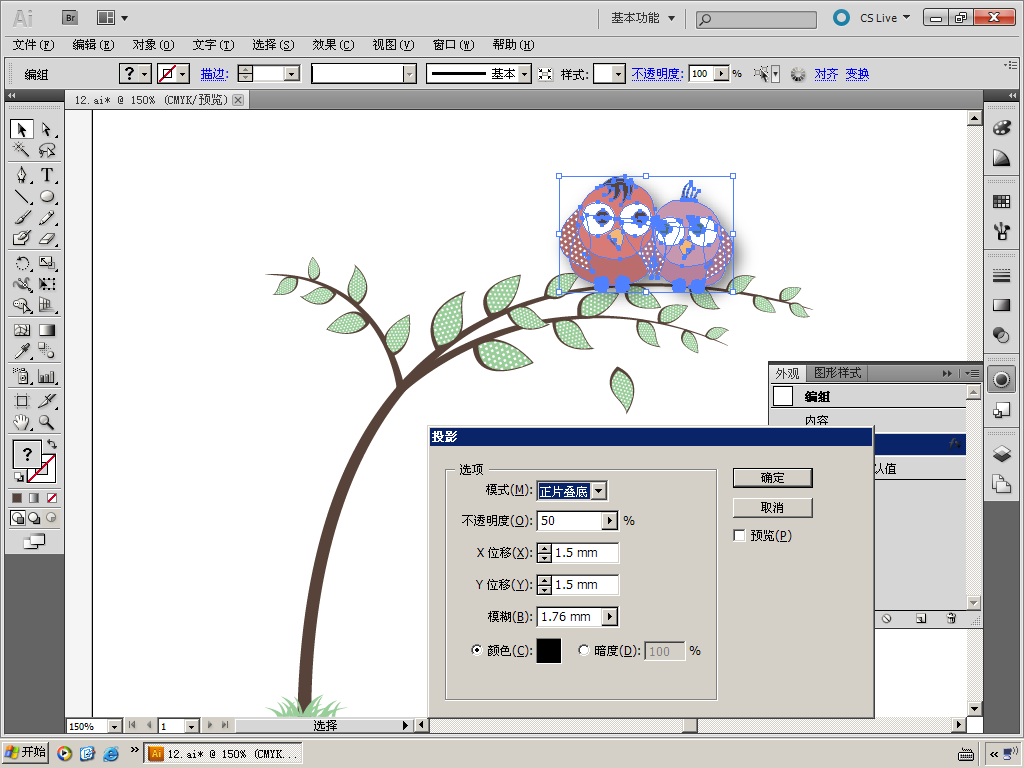Select the Column Graph tool
The height and width of the screenshot is (768, 1024).
pyautogui.click(x=46, y=376)
